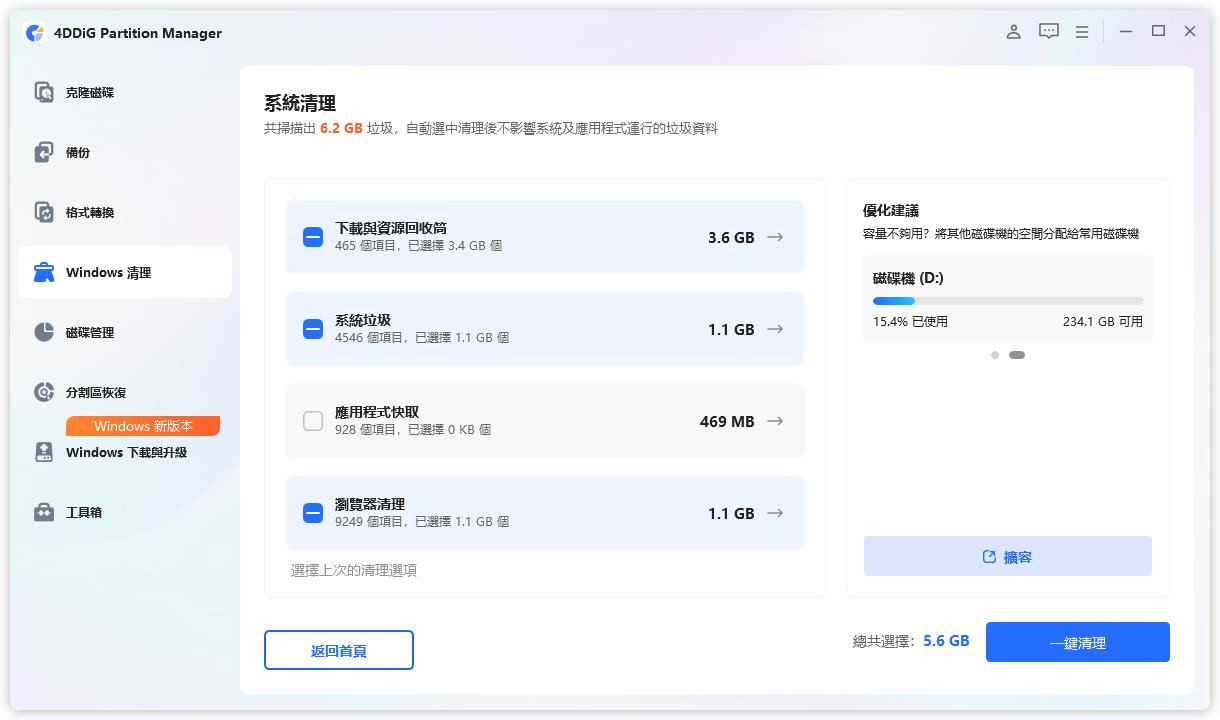The height and width of the screenshot is (720, 1220).
Task: Click the 系統垃圾 1.1 GB size value
Action: [731, 330]
